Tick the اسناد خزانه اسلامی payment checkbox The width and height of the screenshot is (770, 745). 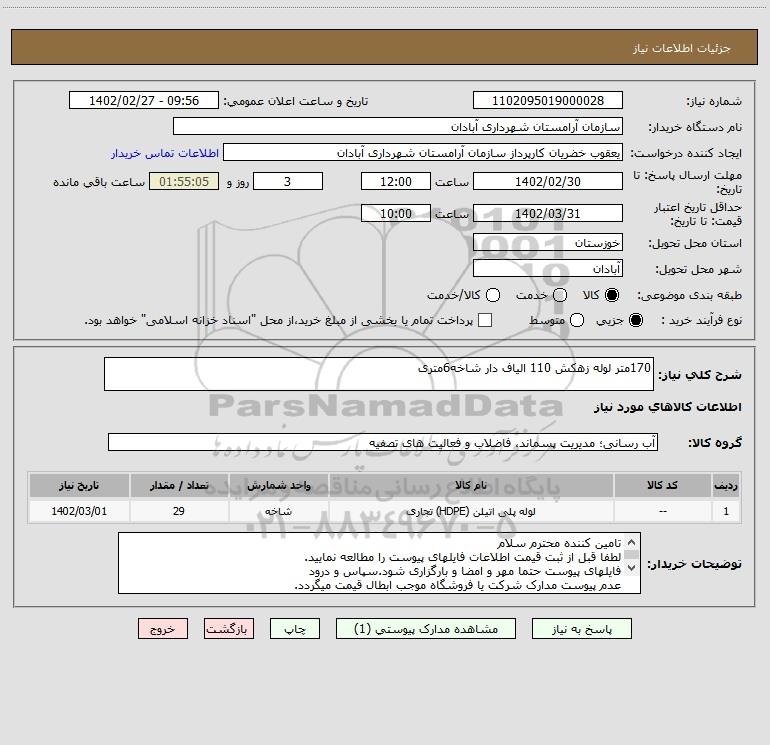coord(485,320)
